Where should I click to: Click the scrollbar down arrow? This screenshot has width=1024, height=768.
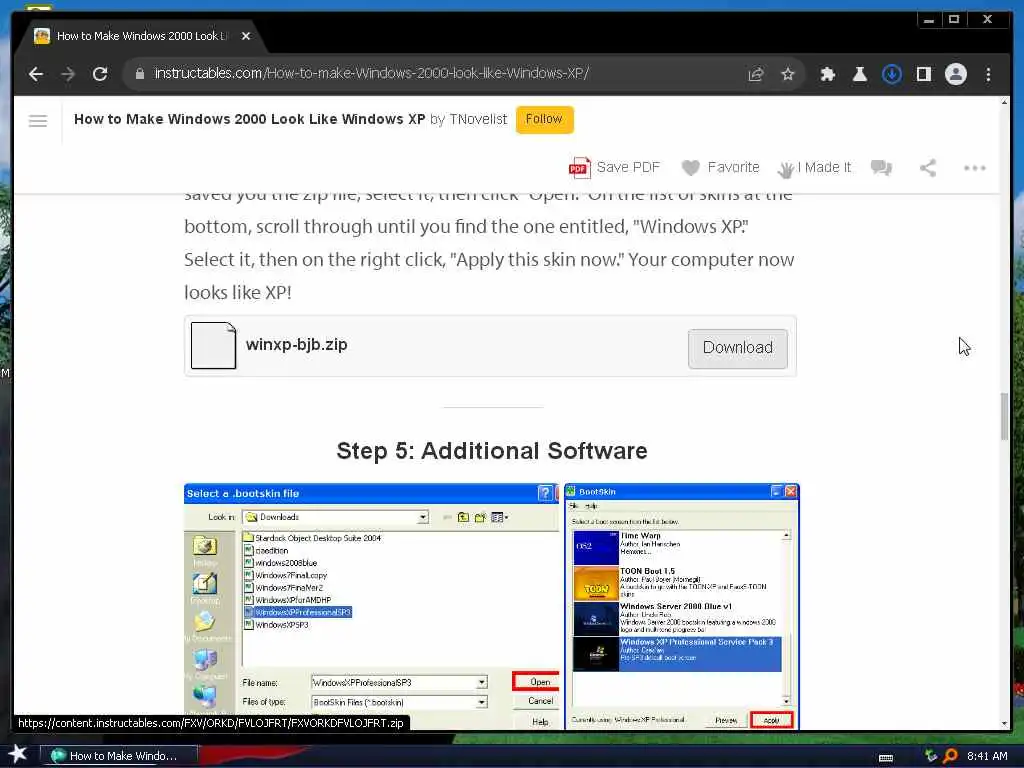tap(1004, 724)
